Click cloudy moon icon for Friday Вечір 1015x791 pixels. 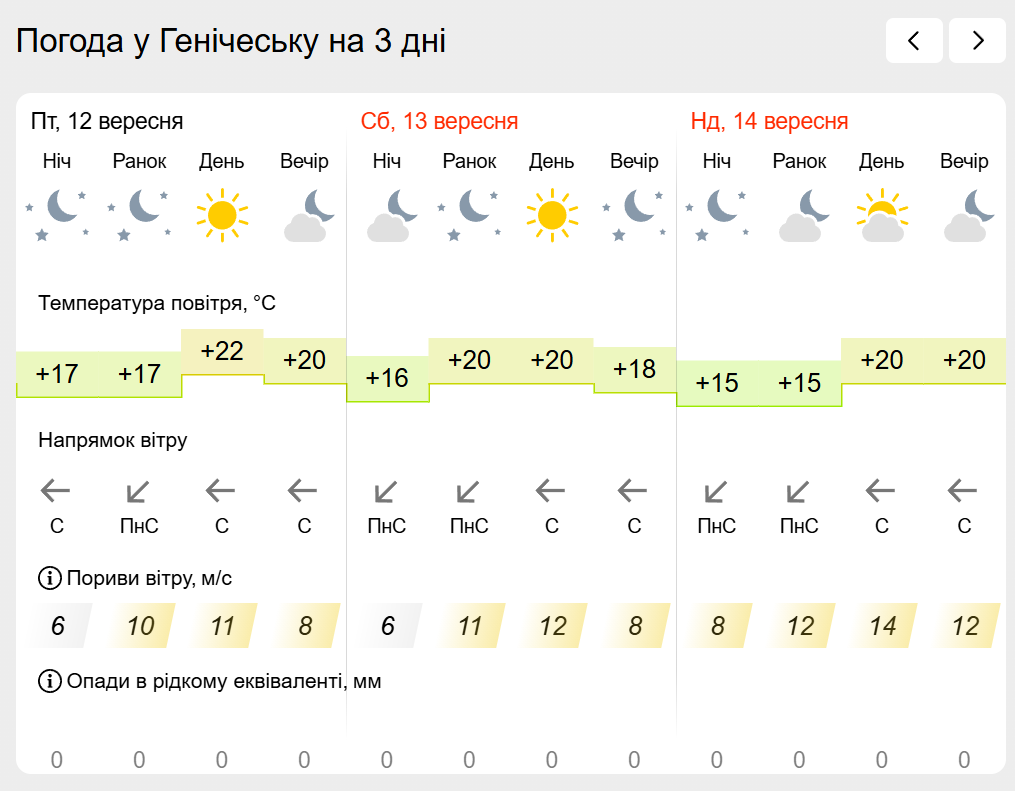tap(309, 215)
